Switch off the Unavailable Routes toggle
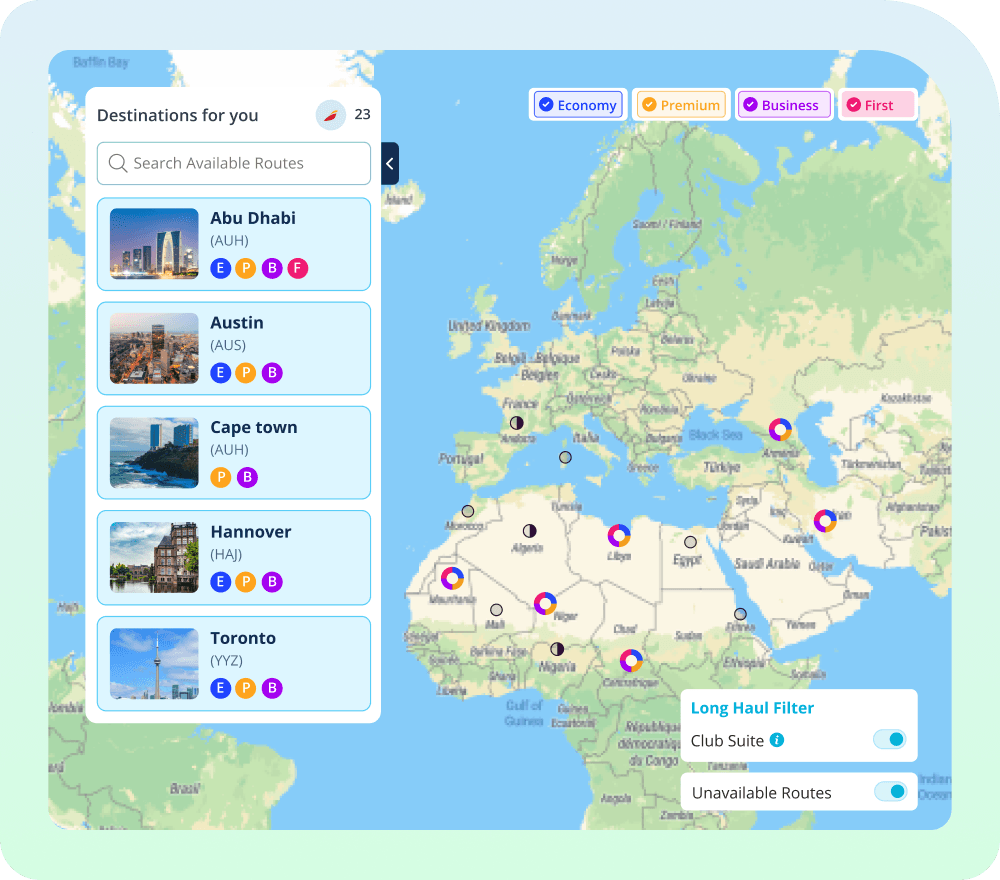Image resolution: width=1000 pixels, height=880 pixels. [890, 791]
